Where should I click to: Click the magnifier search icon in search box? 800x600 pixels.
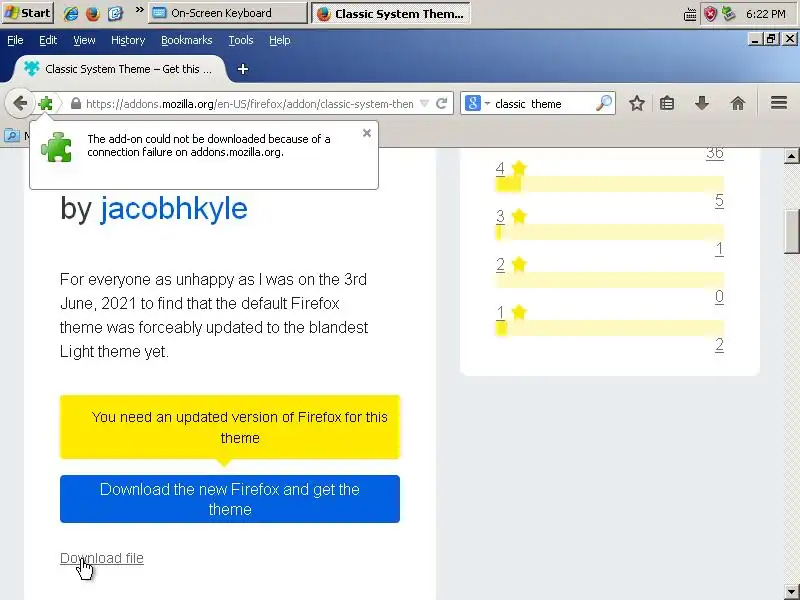pyautogui.click(x=604, y=104)
